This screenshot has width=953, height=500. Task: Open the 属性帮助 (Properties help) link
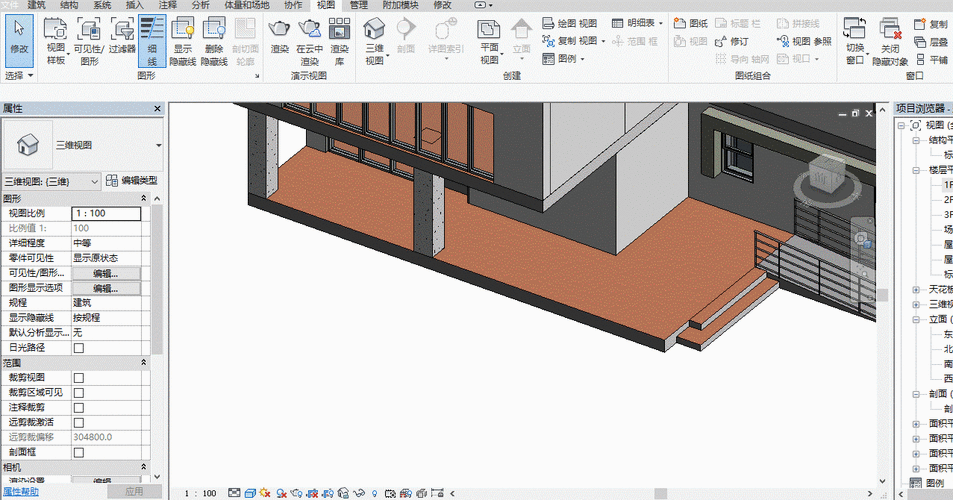point(21,491)
